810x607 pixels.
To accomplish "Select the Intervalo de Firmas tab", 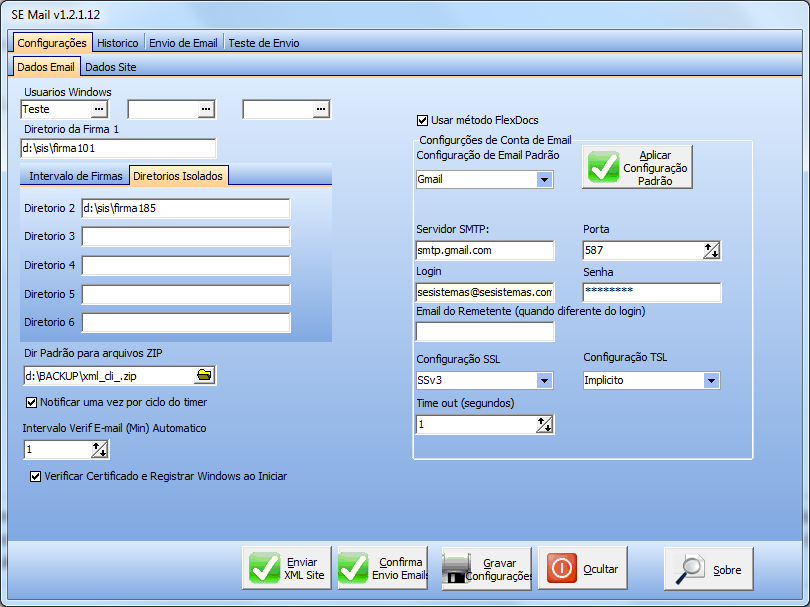I will pos(76,176).
